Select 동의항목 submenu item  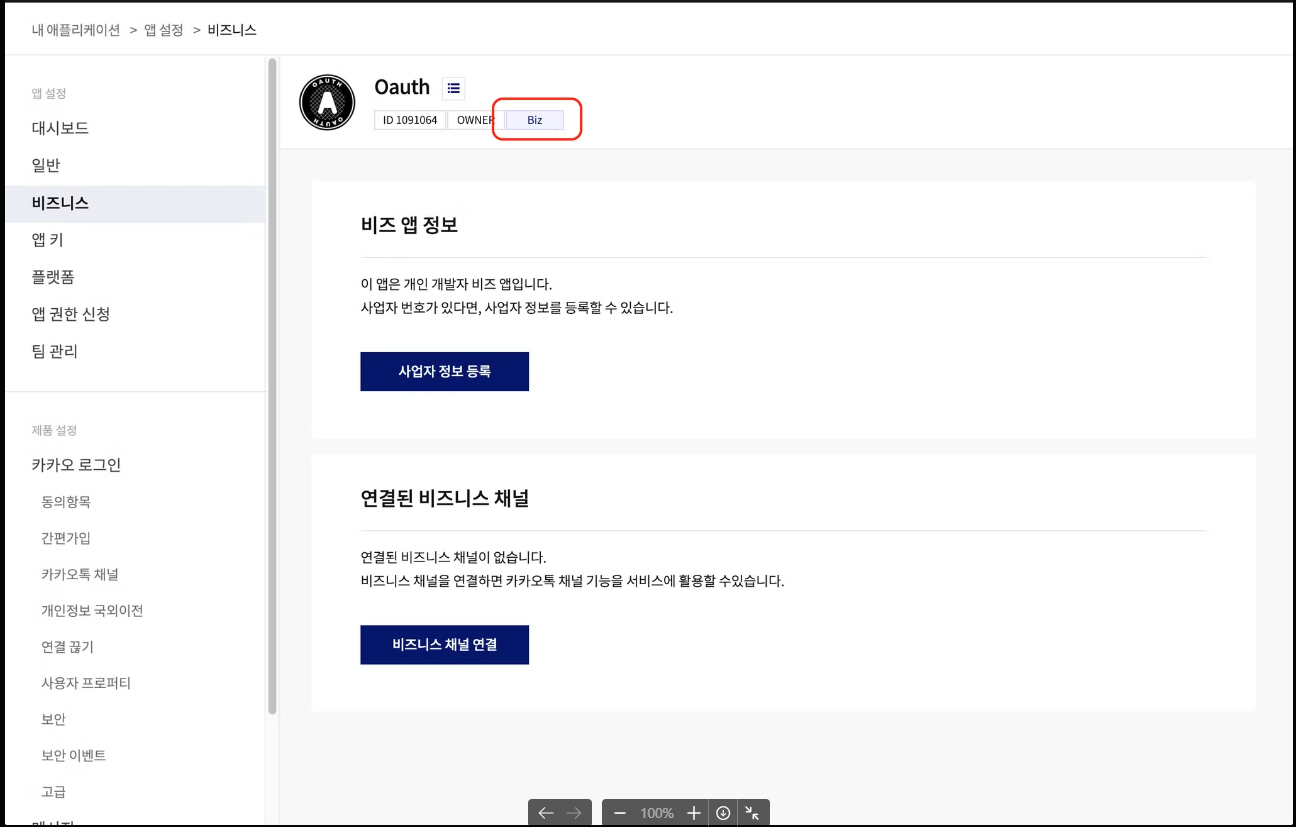click(66, 502)
